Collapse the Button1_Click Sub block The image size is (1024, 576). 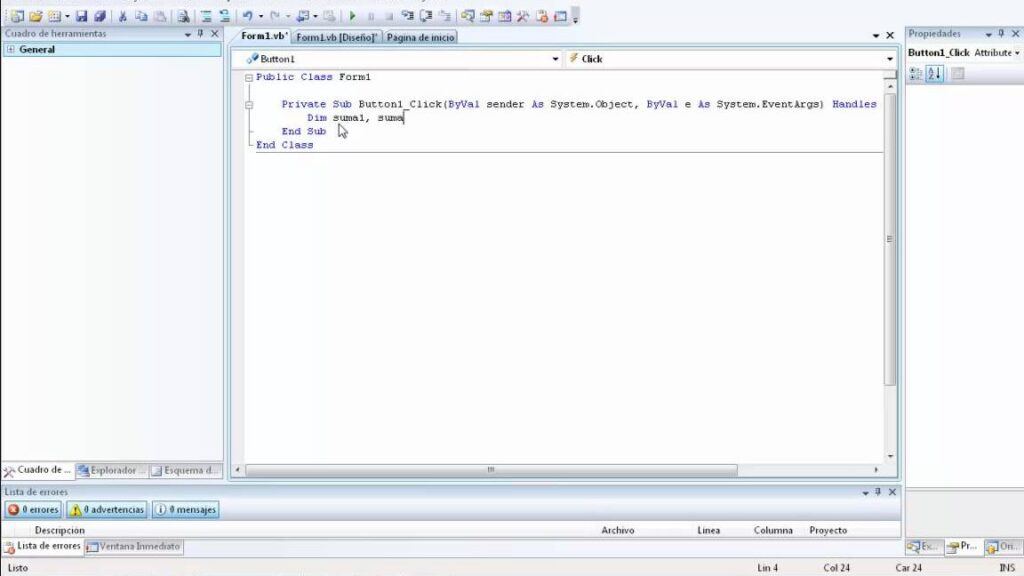[249, 105]
